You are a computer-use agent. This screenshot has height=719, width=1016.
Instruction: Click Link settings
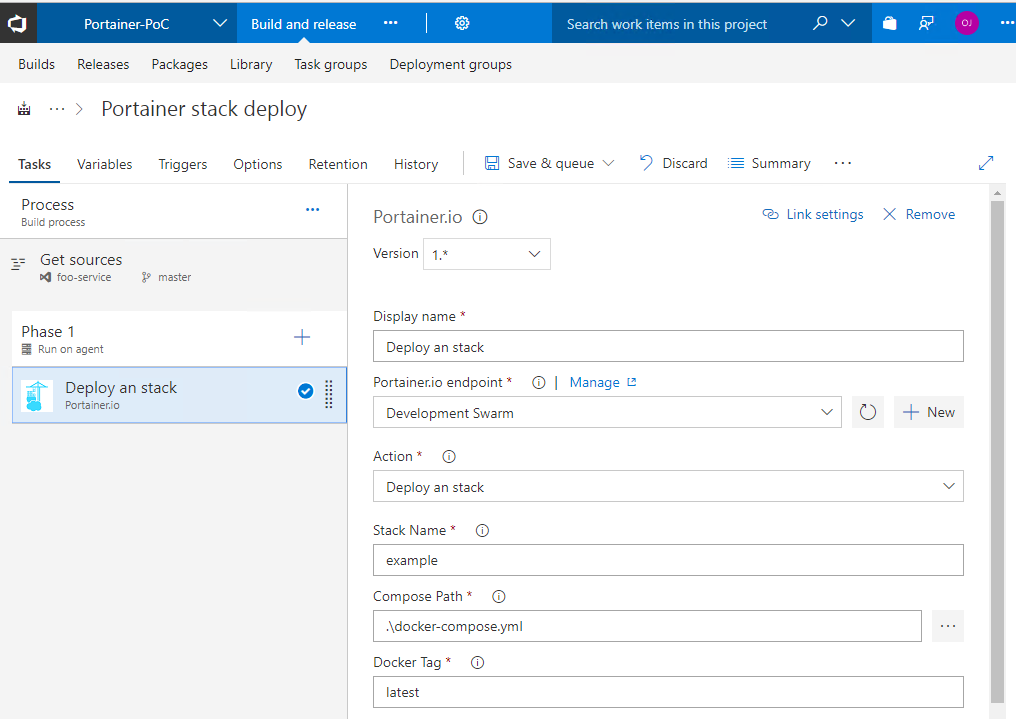point(813,214)
